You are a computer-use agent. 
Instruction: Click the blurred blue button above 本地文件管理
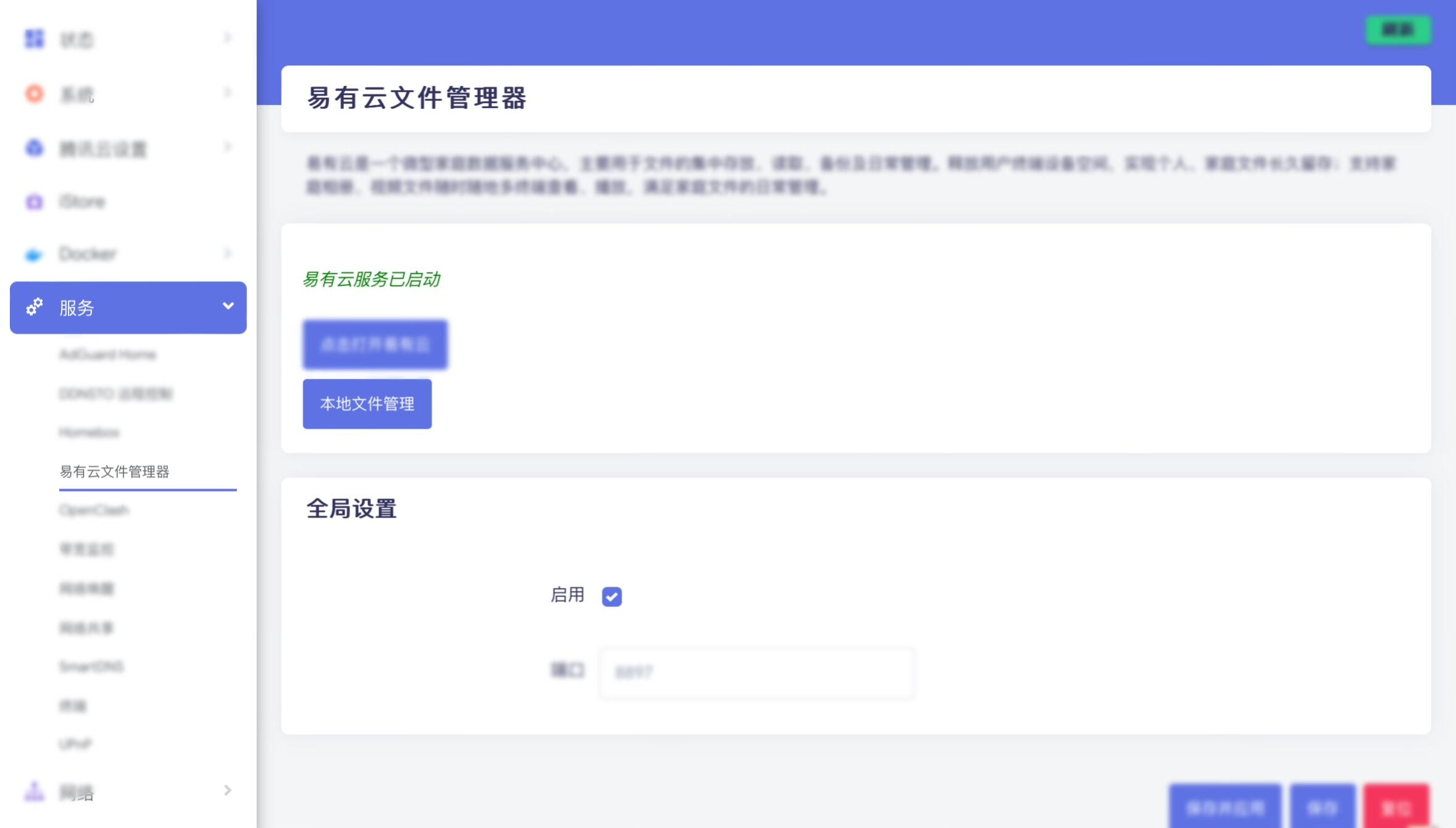pyautogui.click(x=375, y=345)
